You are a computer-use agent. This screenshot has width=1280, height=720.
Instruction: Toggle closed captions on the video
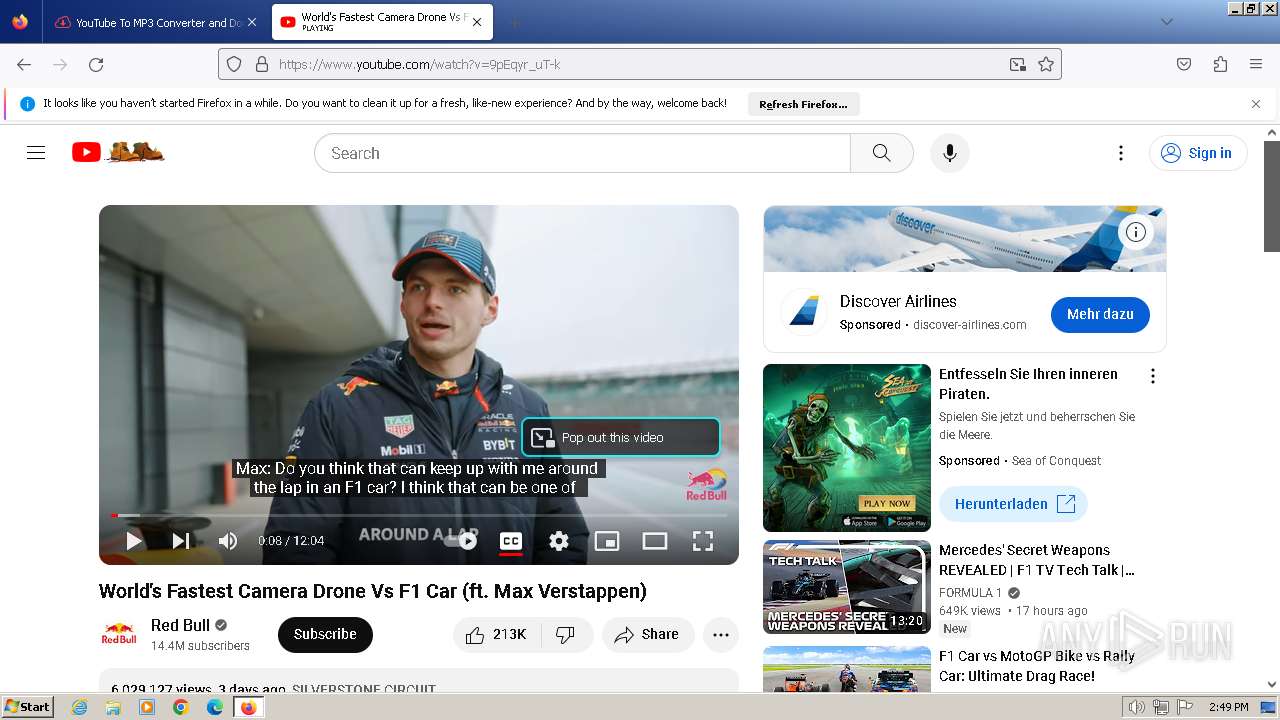tap(511, 541)
